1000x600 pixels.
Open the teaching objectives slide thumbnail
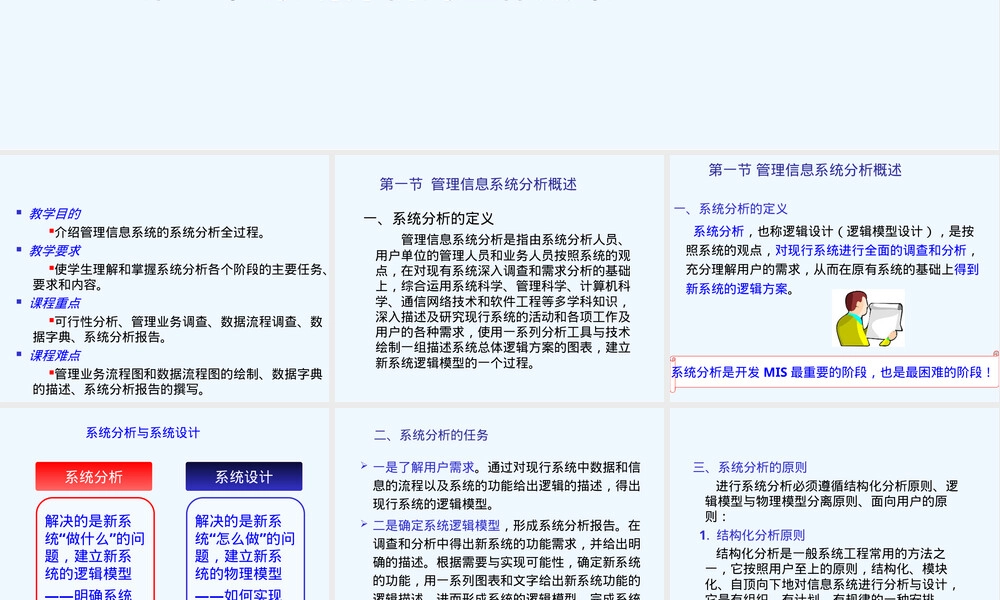165,279
